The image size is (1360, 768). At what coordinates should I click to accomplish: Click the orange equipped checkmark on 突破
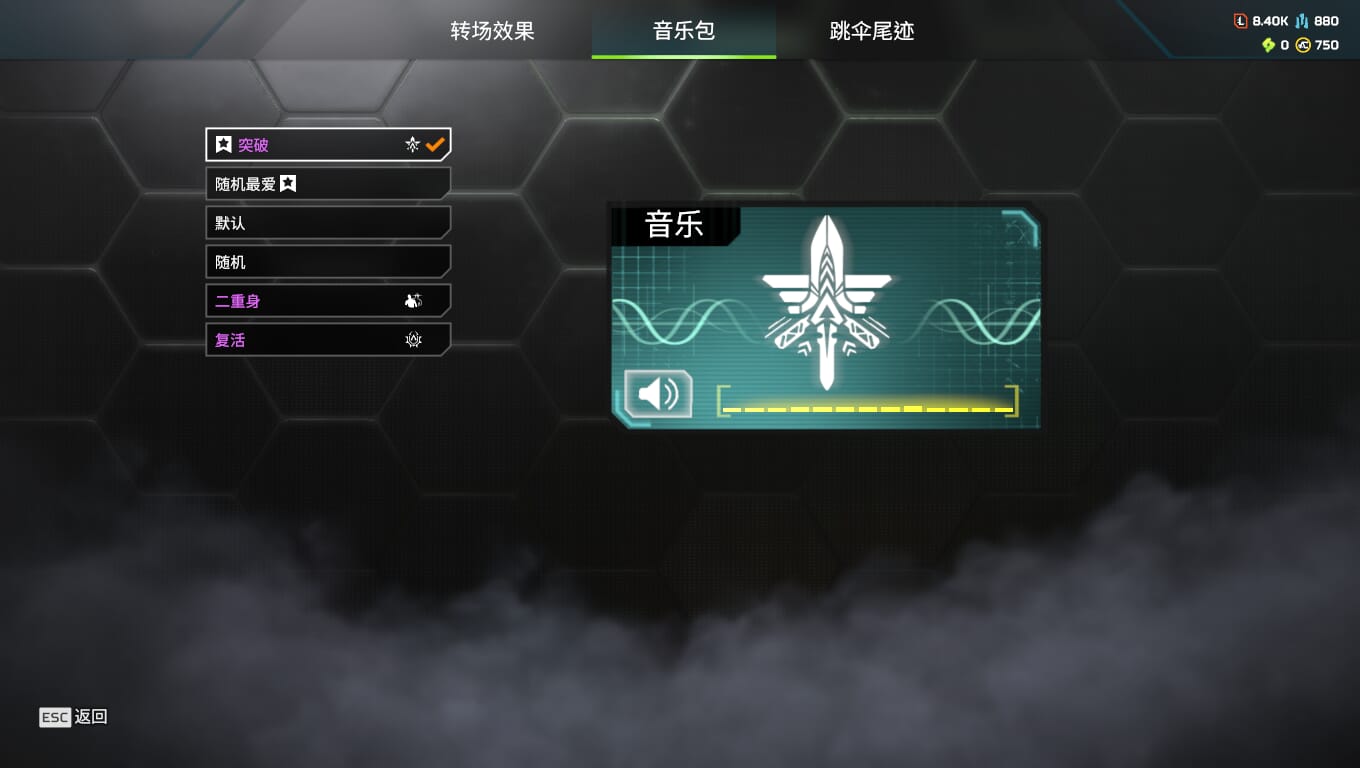tap(435, 145)
